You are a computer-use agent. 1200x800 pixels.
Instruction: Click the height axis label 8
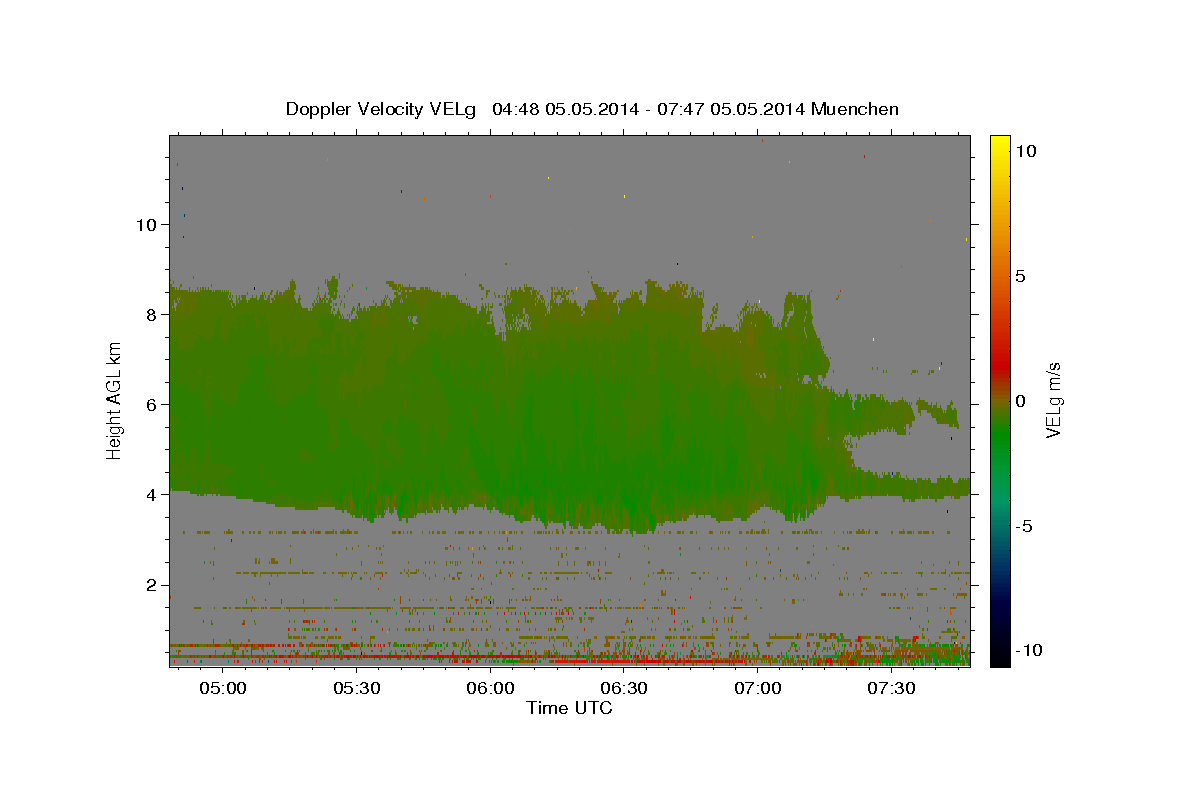coord(150,314)
